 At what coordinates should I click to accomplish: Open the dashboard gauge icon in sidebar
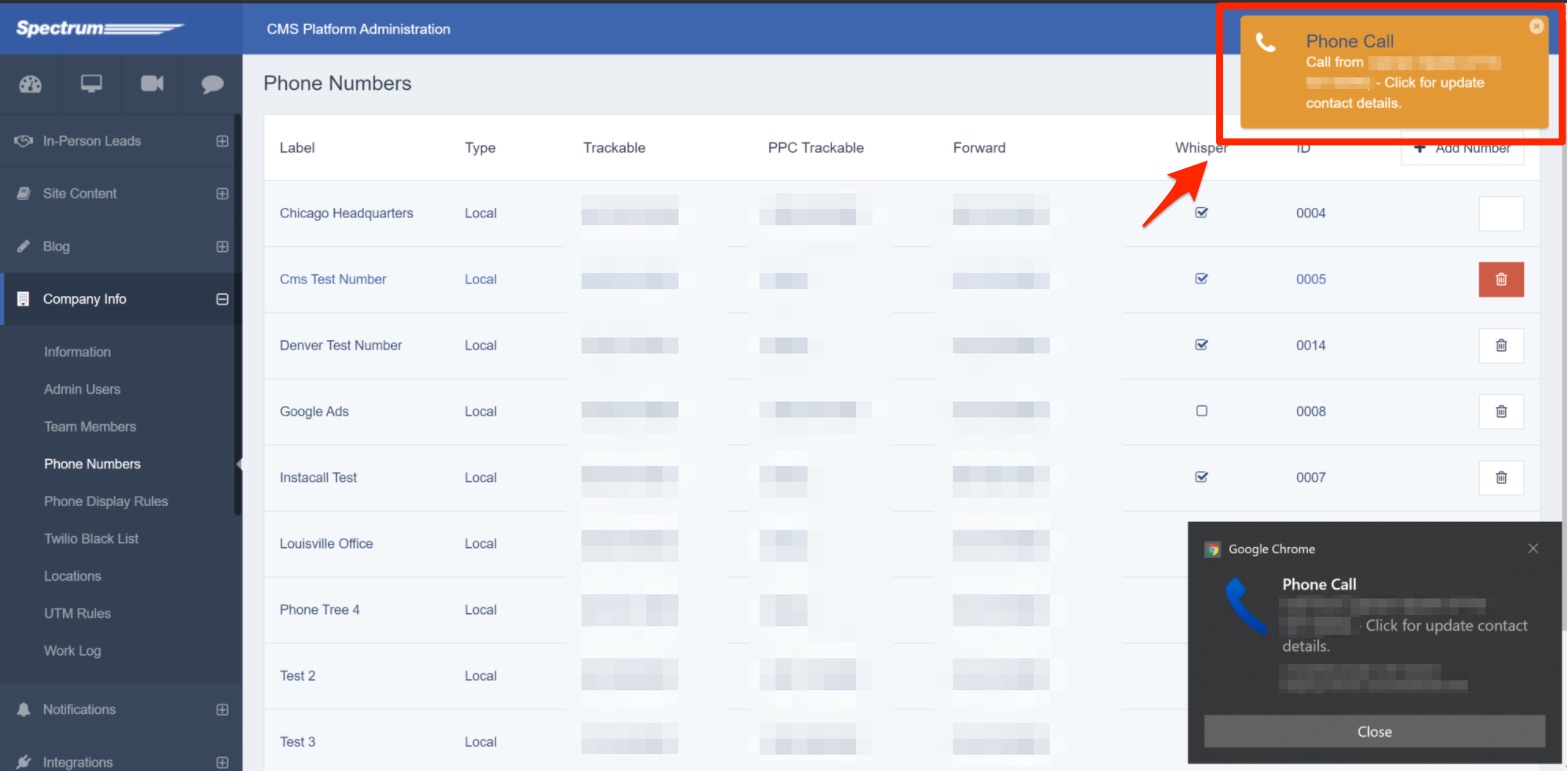[30, 84]
